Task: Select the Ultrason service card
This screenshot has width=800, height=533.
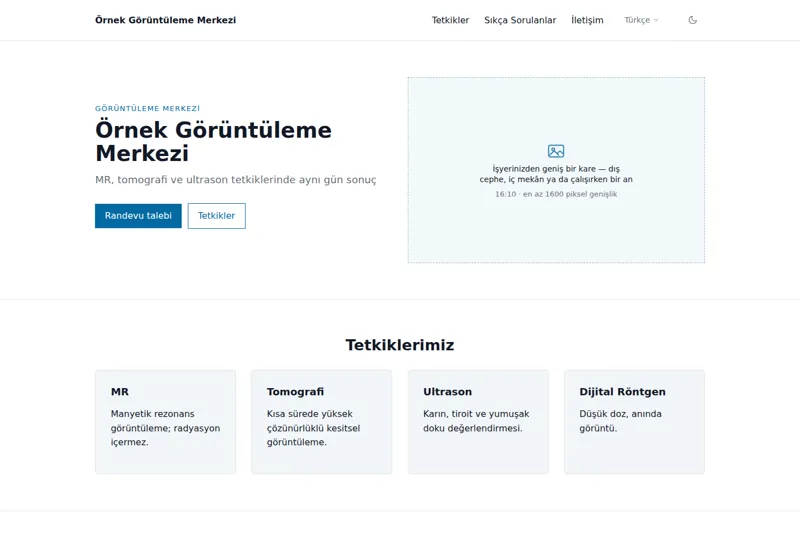Action: (x=478, y=422)
